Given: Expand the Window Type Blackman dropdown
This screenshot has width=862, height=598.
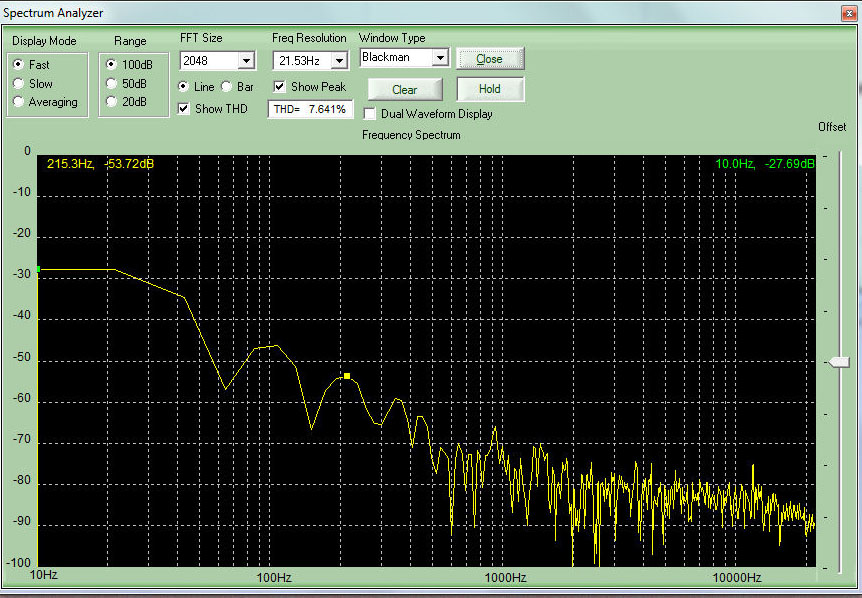Looking at the screenshot, I should click(439, 58).
